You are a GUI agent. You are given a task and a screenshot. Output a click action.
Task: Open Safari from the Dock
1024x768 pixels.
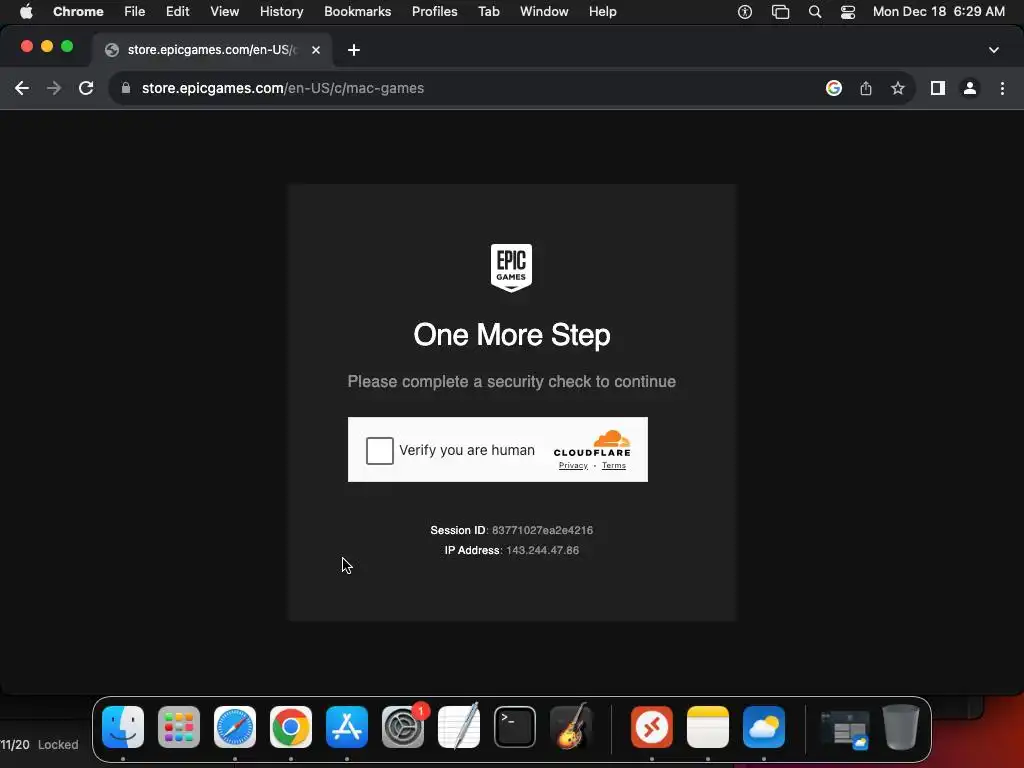(235, 727)
